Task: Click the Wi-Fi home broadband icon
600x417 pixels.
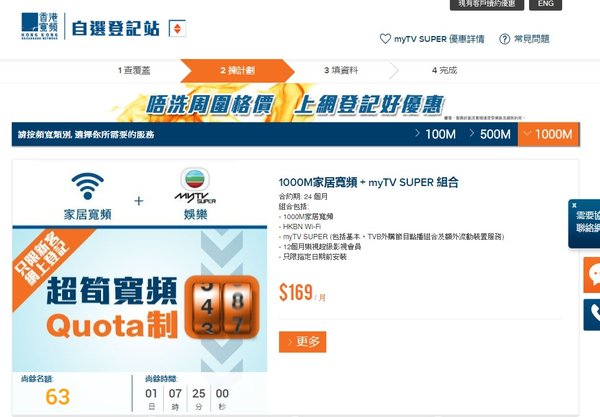Action: (x=88, y=186)
